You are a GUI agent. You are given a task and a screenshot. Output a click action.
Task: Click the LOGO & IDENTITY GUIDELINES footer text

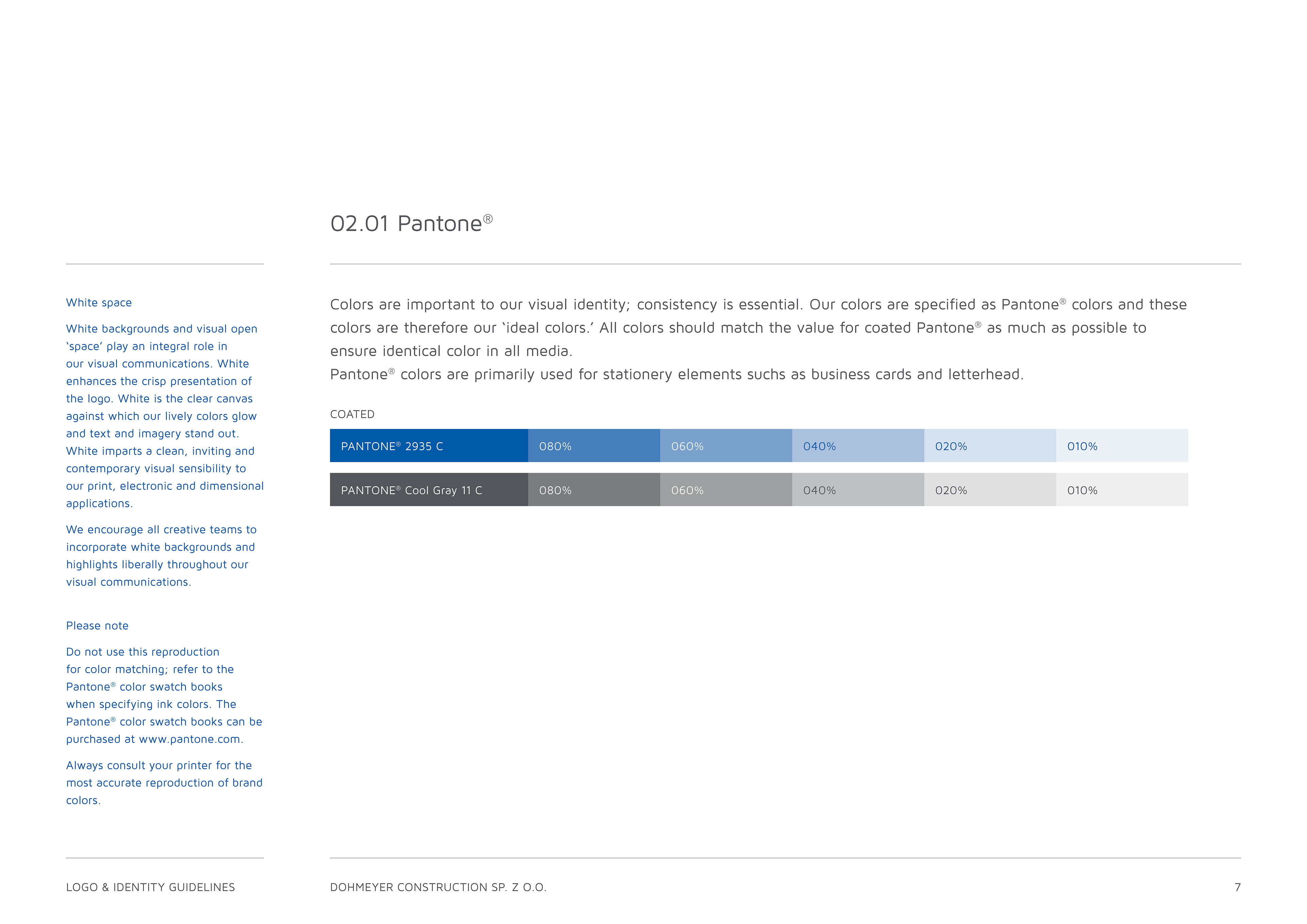[x=150, y=887]
